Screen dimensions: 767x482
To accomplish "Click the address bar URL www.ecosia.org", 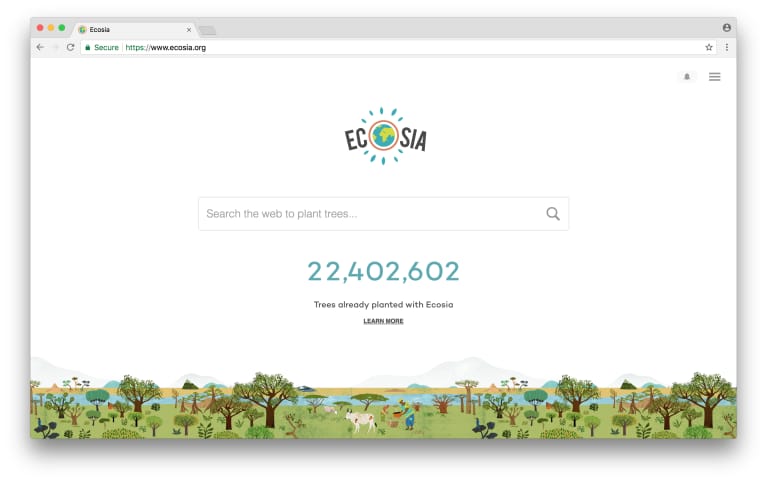I will click(x=166, y=47).
